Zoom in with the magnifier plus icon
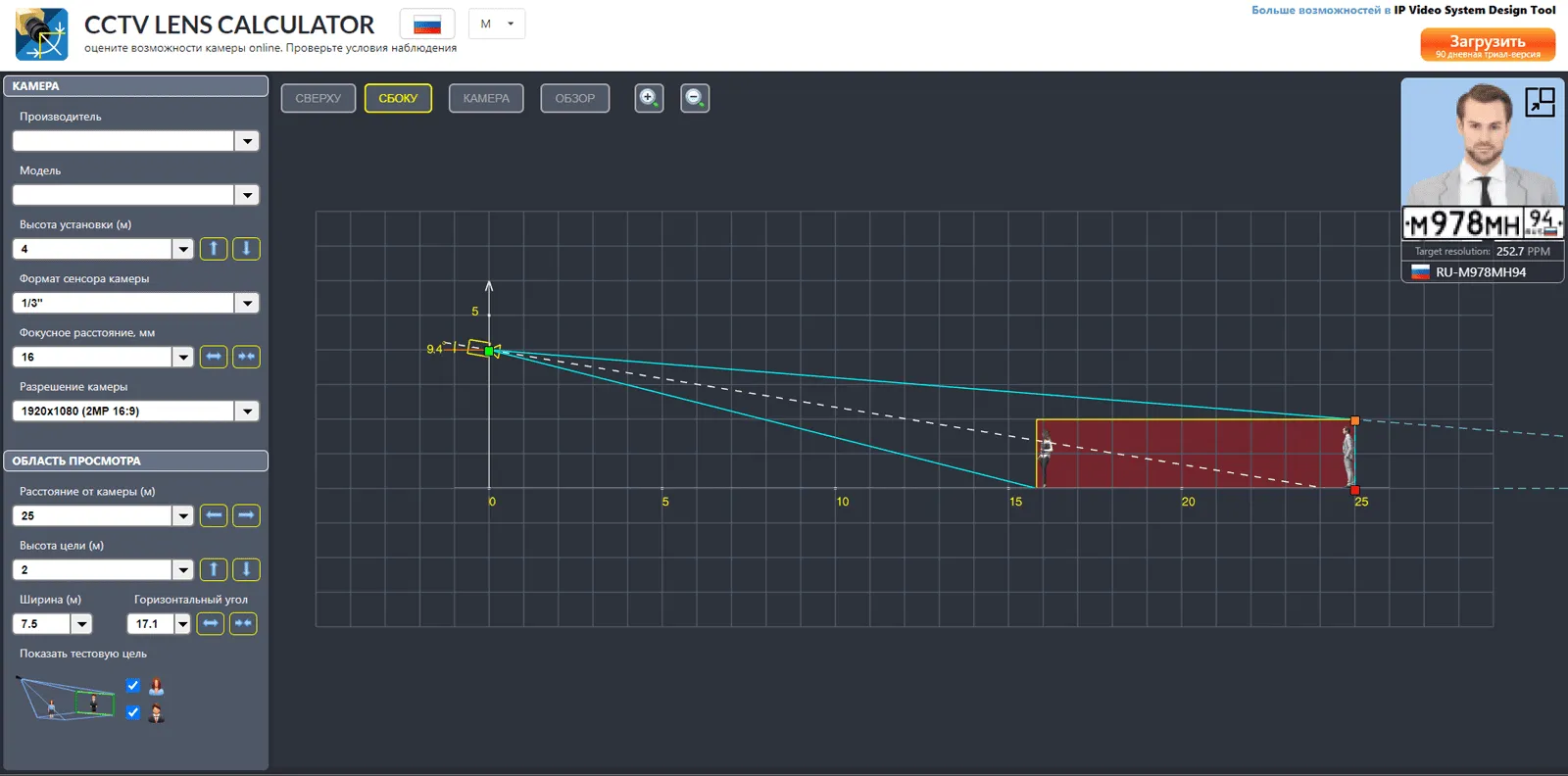The width and height of the screenshot is (1568, 776). coord(649,98)
